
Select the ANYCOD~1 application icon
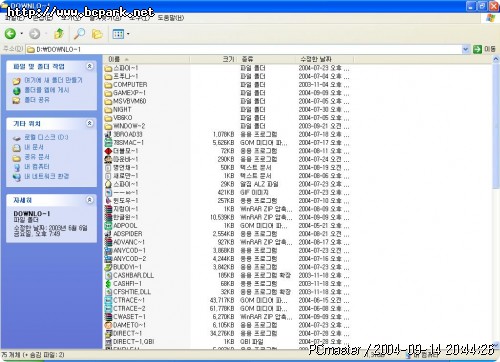(x=108, y=251)
